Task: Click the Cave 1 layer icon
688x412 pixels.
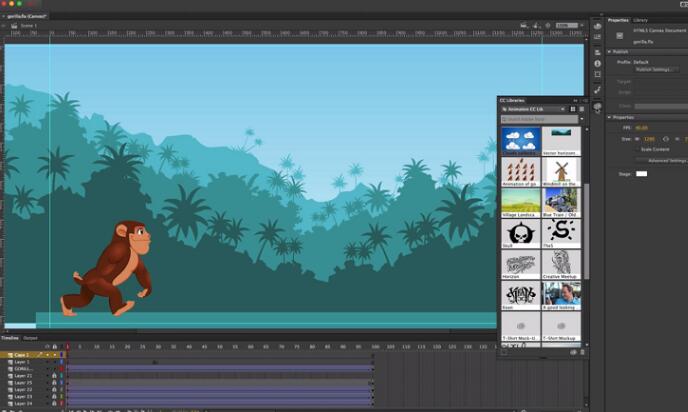Action: [x=10, y=355]
